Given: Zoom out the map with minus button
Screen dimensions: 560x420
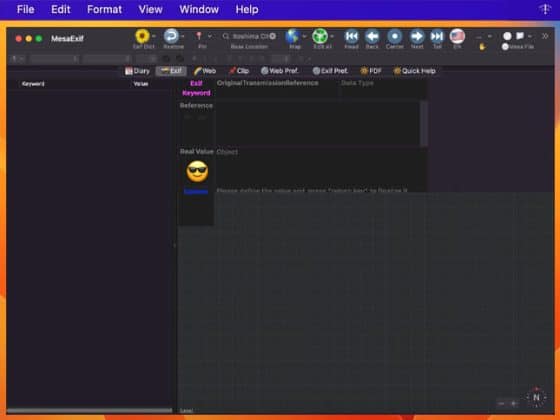Looking at the screenshot, I should tap(501, 404).
